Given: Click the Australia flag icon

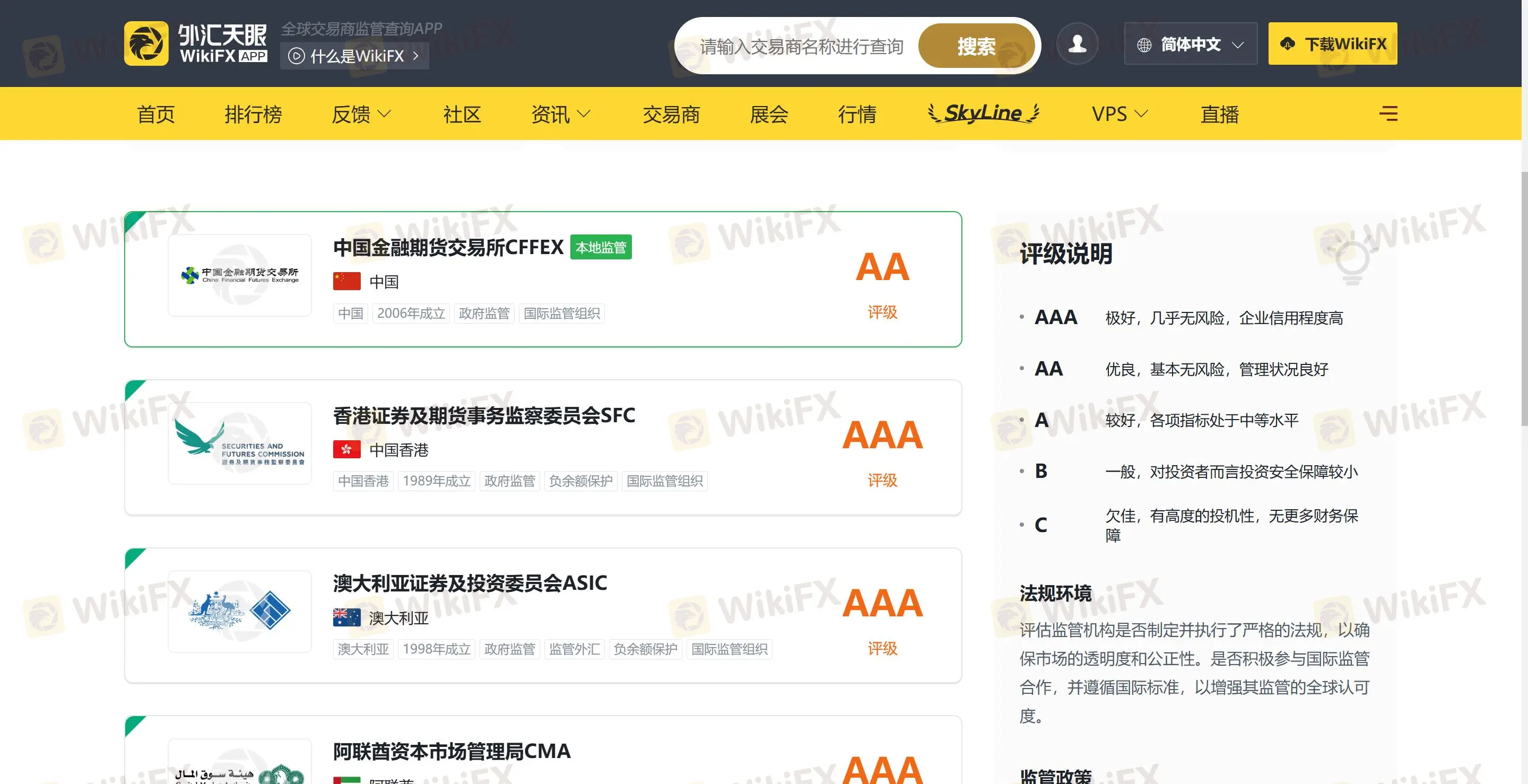Looking at the screenshot, I should (346, 617).
